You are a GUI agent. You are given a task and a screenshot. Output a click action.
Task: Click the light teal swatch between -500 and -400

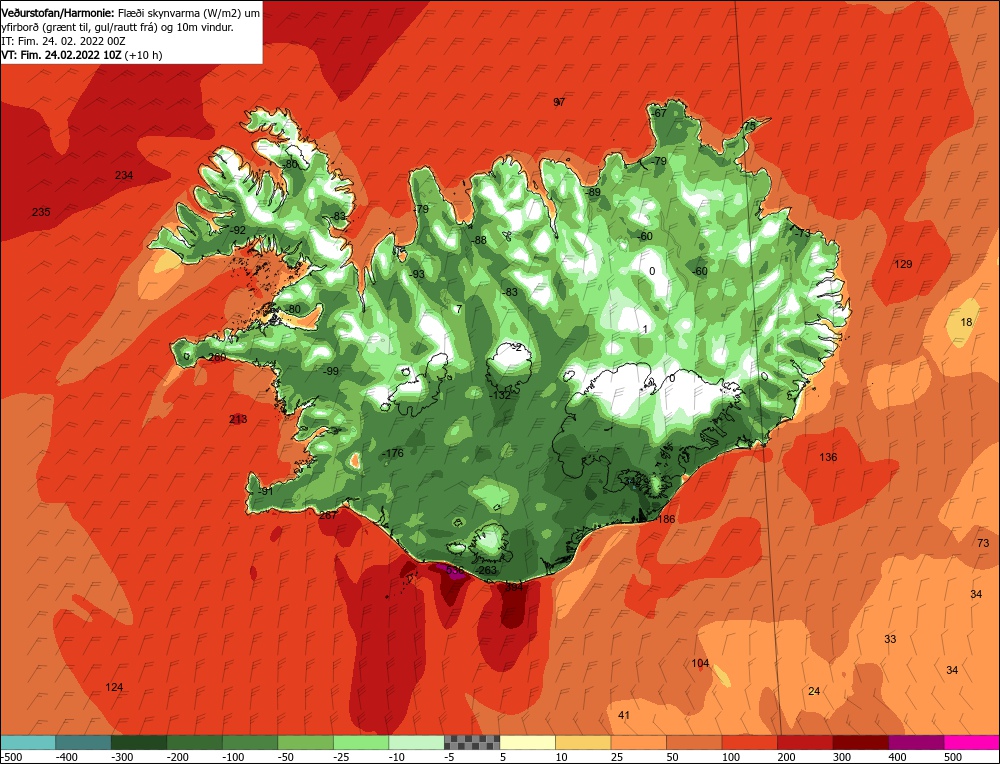[28, 742]
